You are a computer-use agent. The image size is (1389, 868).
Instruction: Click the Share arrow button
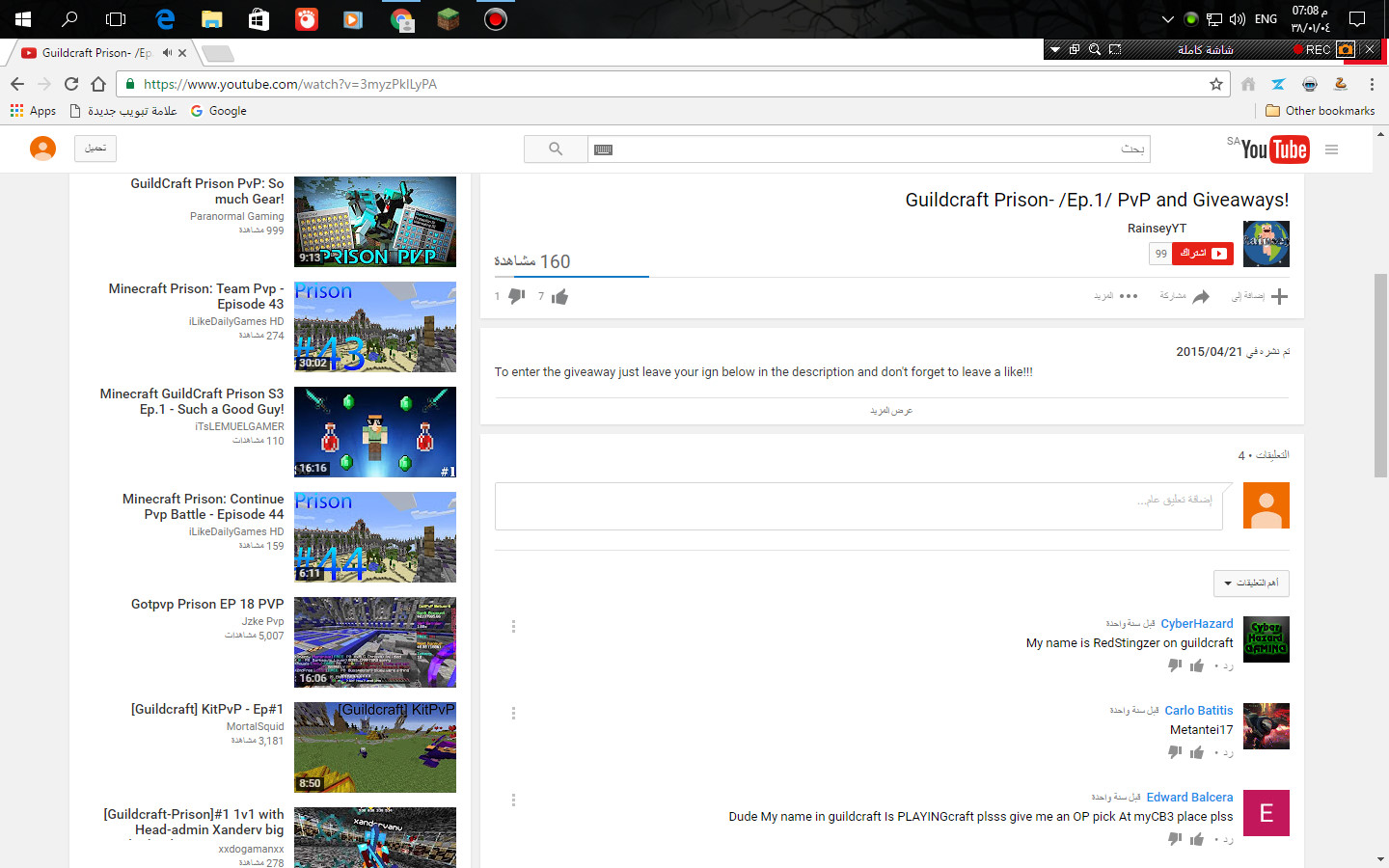[1185, 296]
